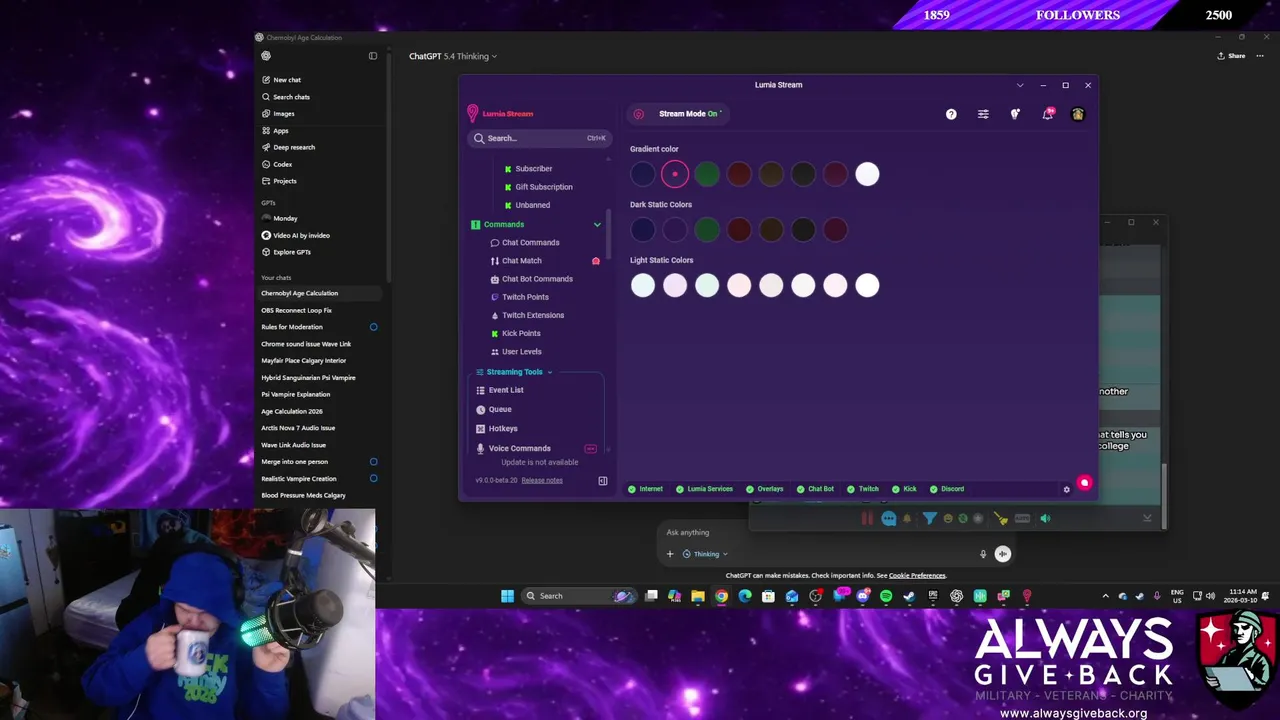Viewport: 1280px width, 720px height.
Task: Open Spotify from the taskbar
Action: click(x=886, y=596)
